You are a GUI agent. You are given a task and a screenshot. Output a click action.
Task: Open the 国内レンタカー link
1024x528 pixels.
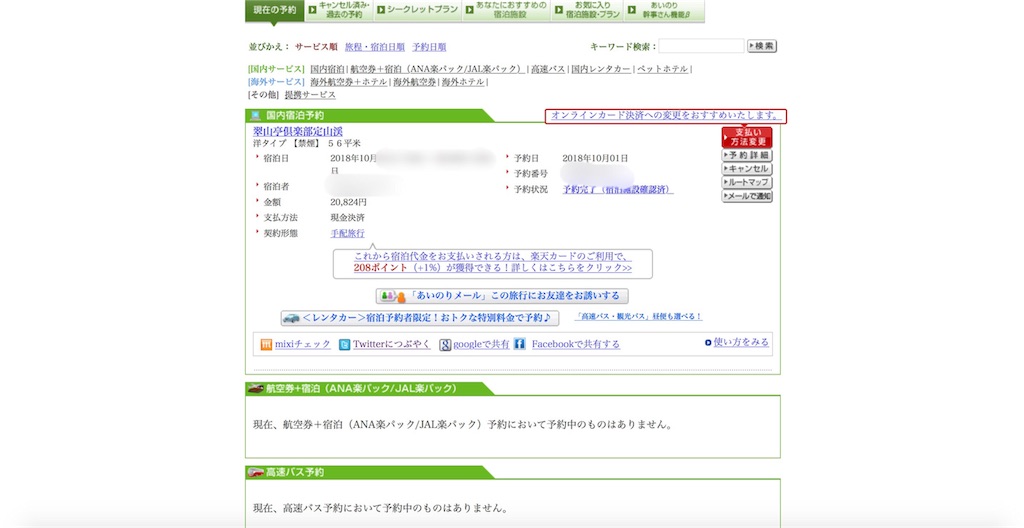(x=601, y=69)
